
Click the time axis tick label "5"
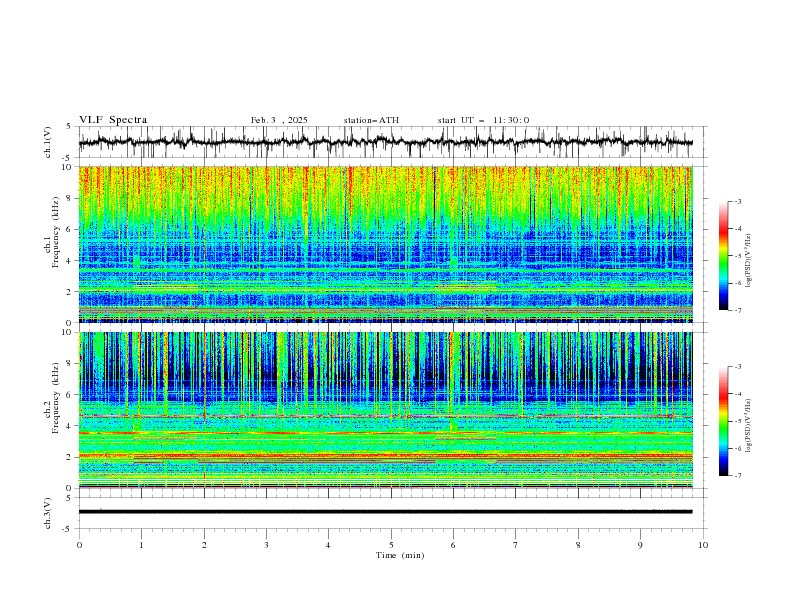tap(391, 545)
